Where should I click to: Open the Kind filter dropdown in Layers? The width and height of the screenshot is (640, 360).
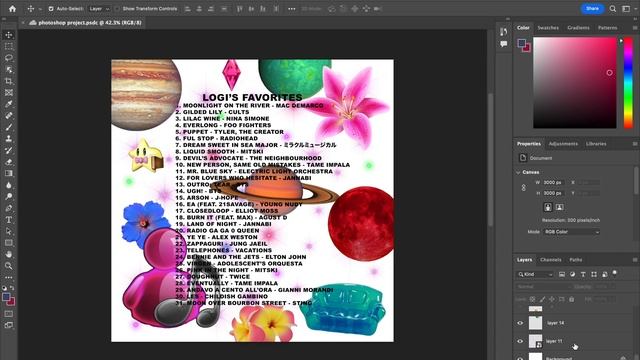tap(535, 274)
